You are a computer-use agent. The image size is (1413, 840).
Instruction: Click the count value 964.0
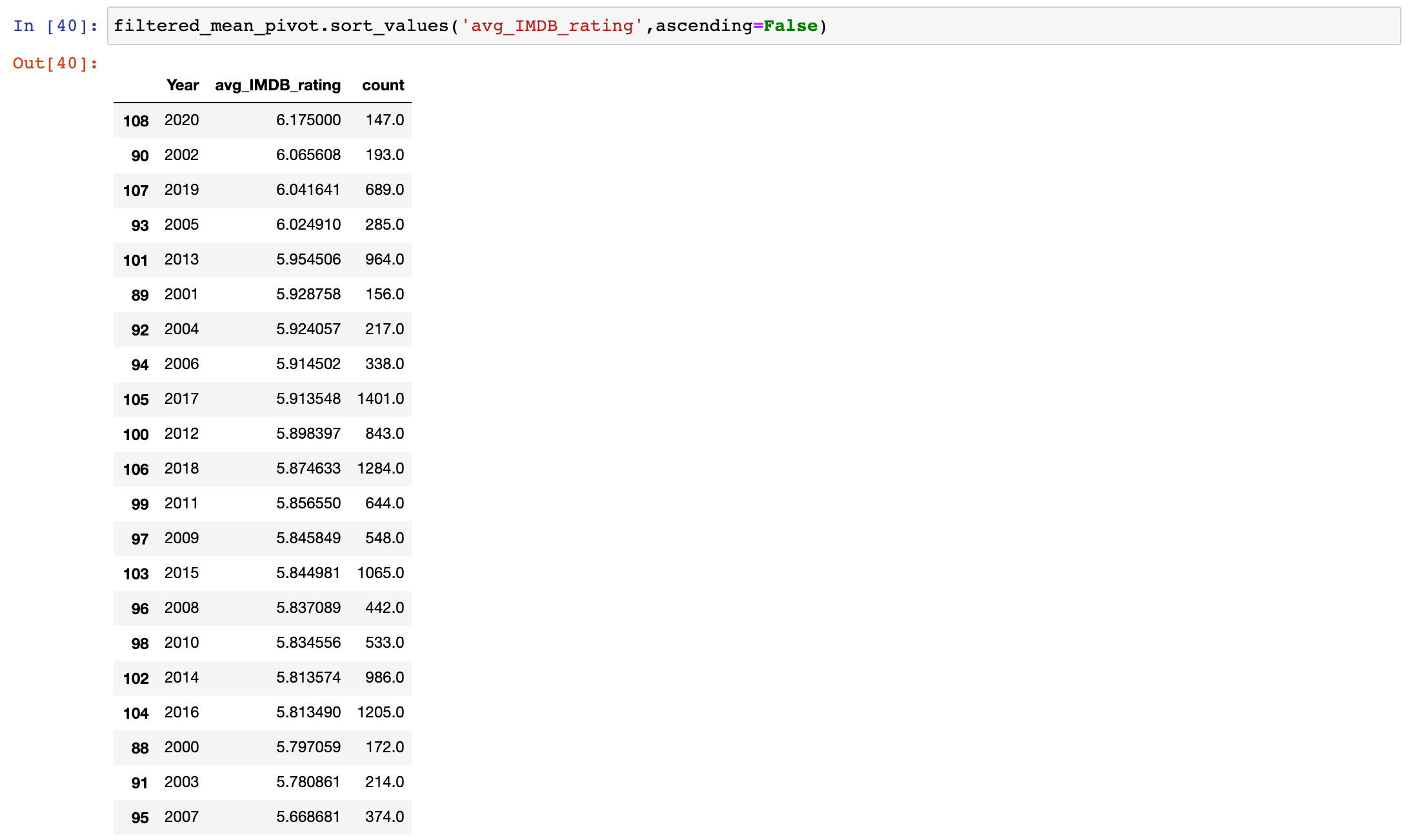385,259
